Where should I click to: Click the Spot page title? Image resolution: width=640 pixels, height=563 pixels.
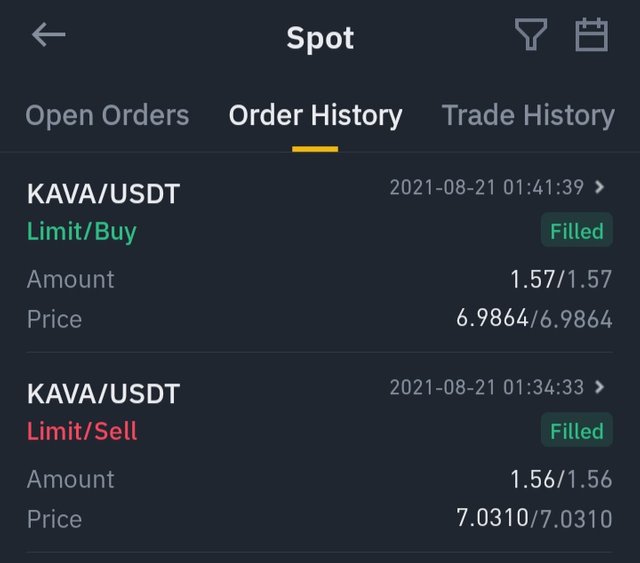pos(320,38)
